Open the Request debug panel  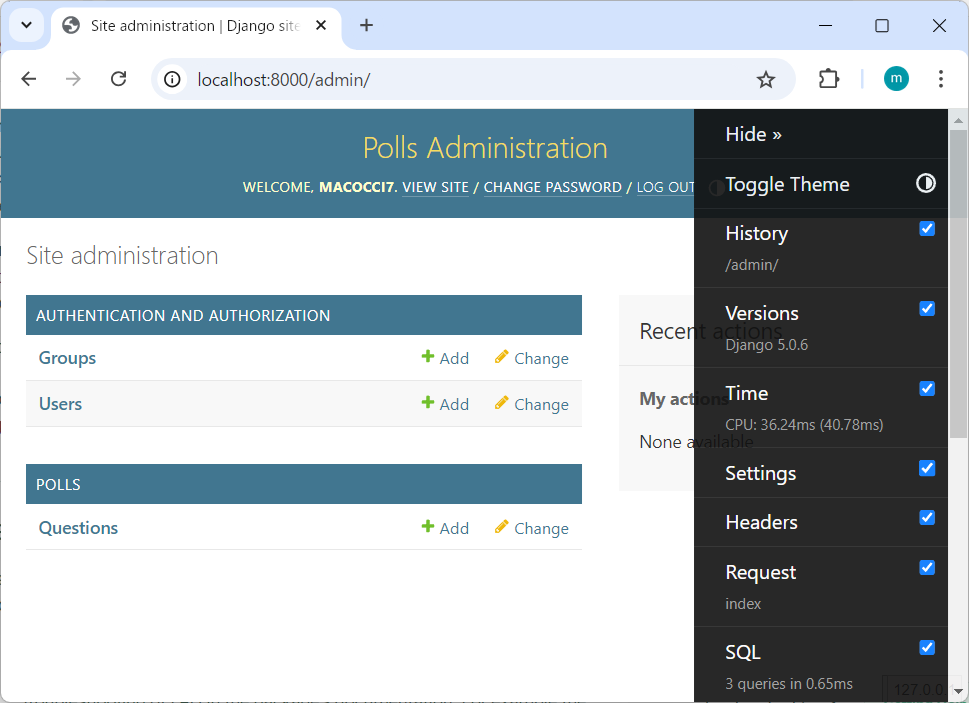point(760,572)
